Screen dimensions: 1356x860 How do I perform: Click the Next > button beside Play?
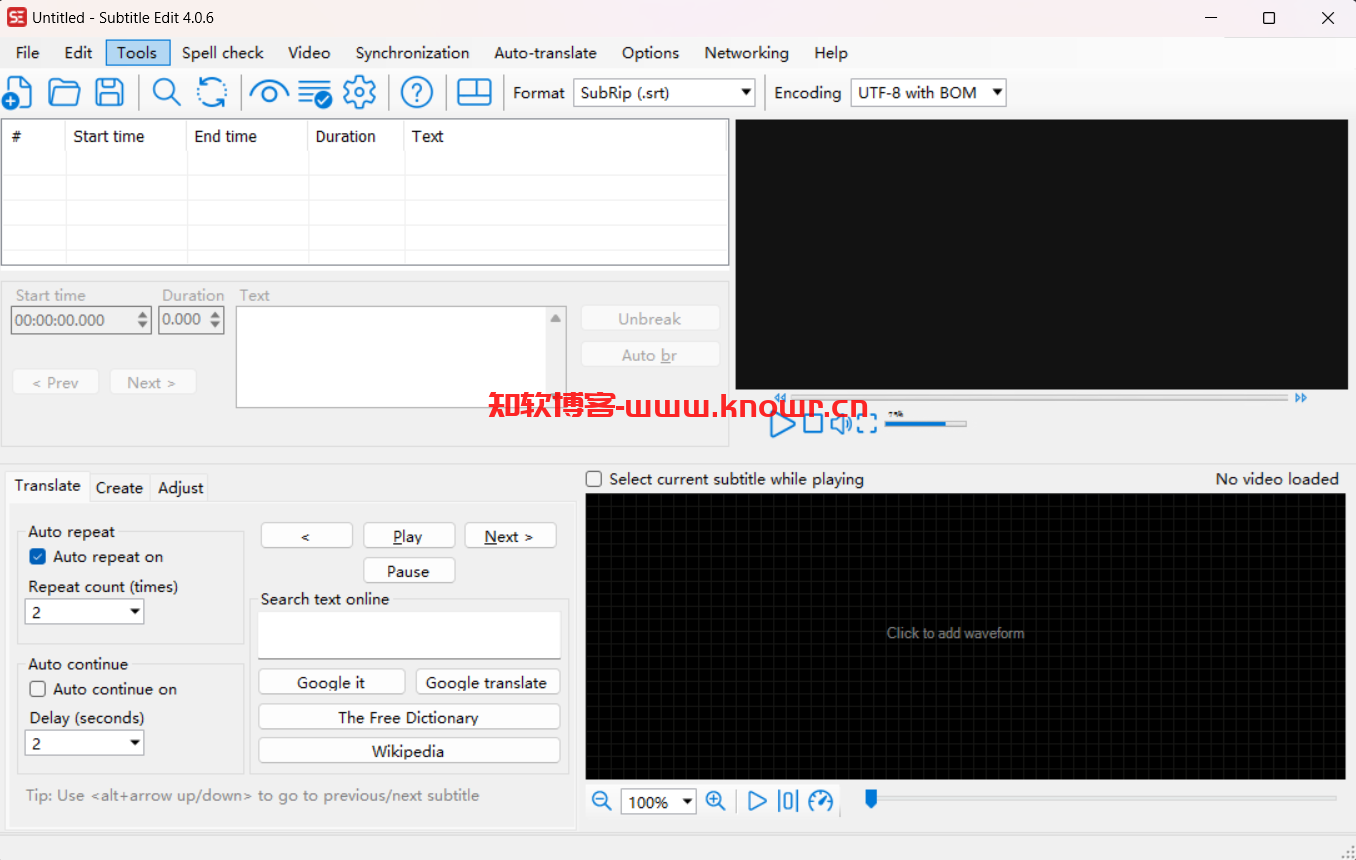pyautogui.click(x=510, y=536)
